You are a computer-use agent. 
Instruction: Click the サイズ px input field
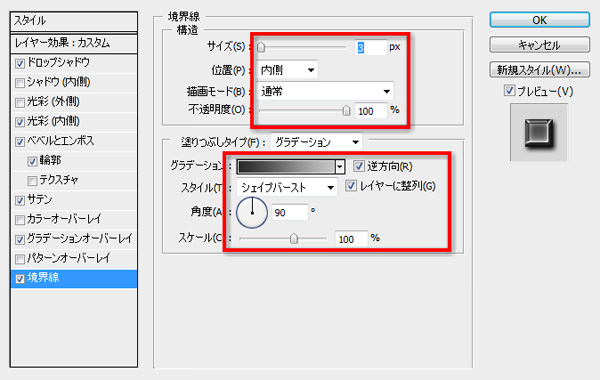coord(371,47)
